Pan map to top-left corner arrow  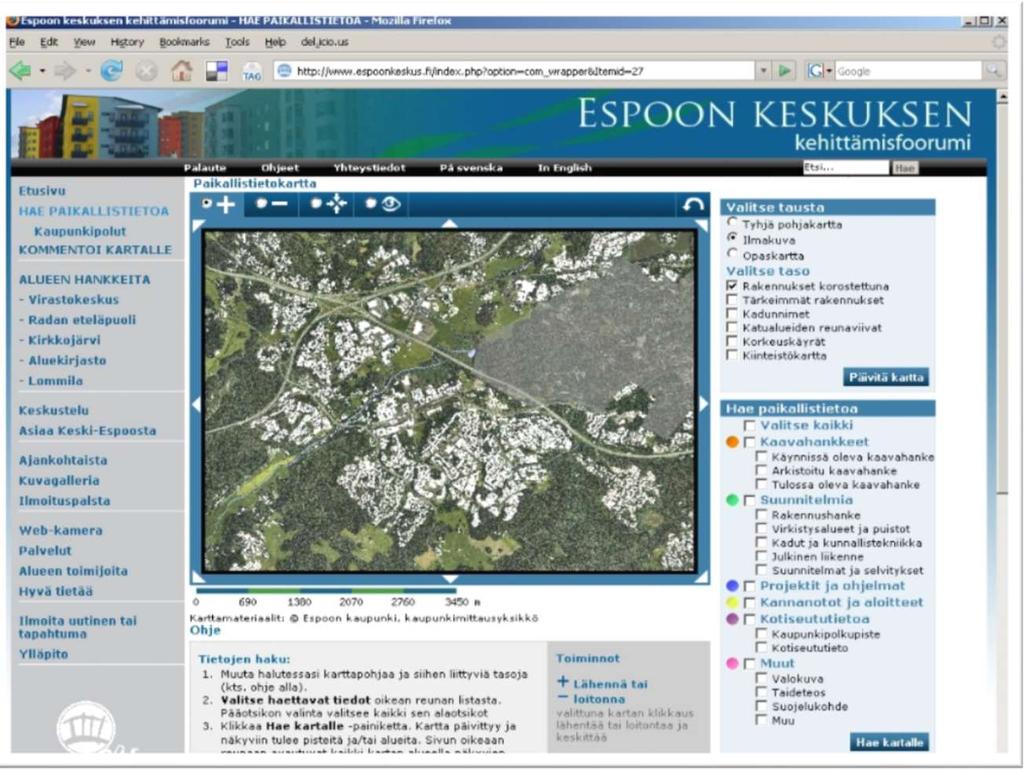pos(197,226)
